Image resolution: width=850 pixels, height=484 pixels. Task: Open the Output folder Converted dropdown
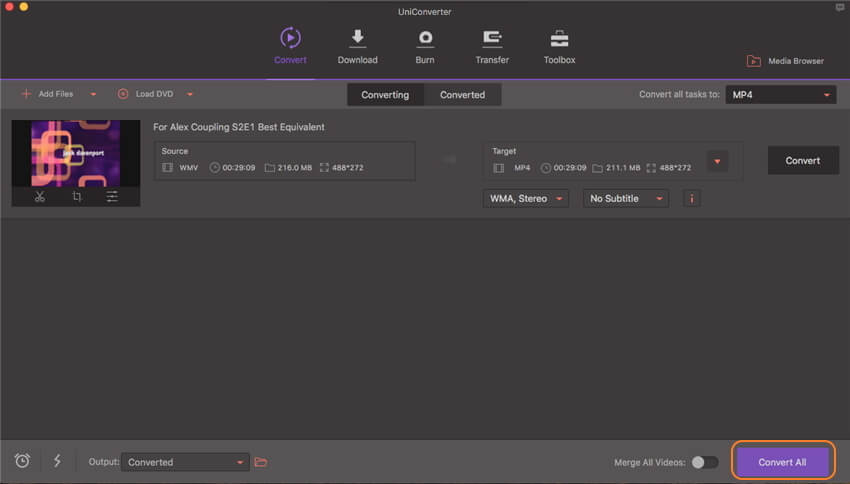pyautogui.click(x=185, y=462)
